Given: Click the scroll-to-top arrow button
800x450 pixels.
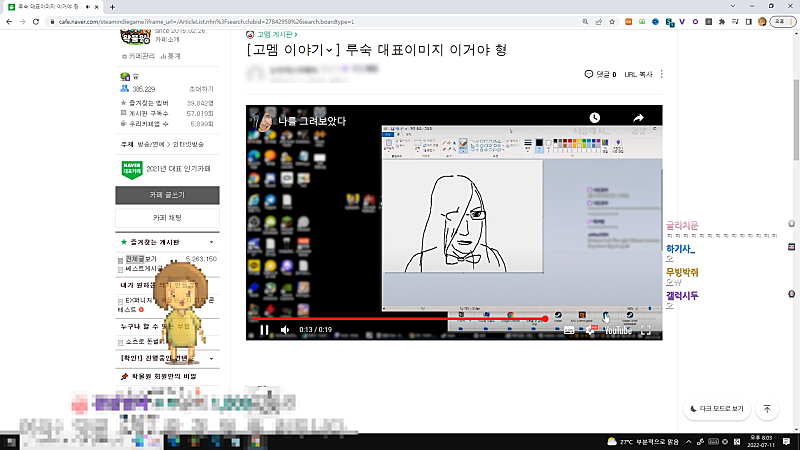Looking at the screenshot, I should coord(767,408).
